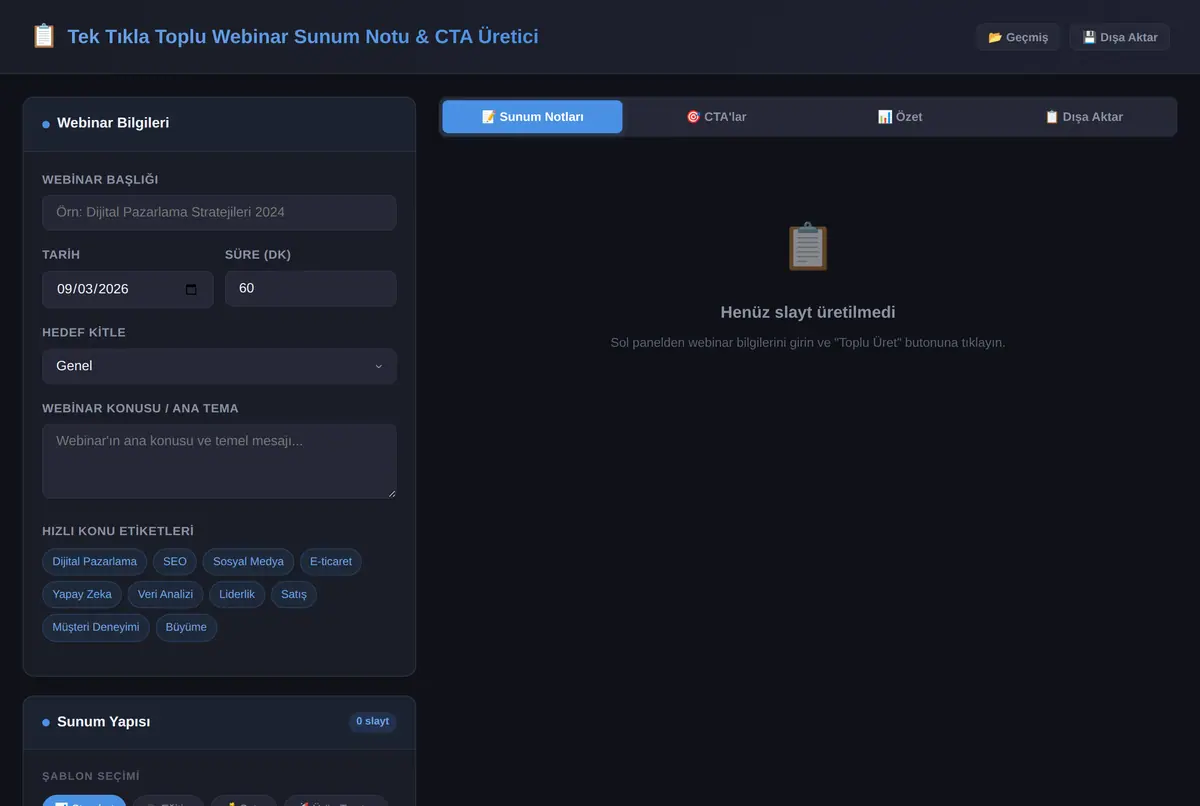Image resolution: width=1200 pixels, height=806 pixels.
Task: Select the Satış topic tag
Action: tap(294, 595)
